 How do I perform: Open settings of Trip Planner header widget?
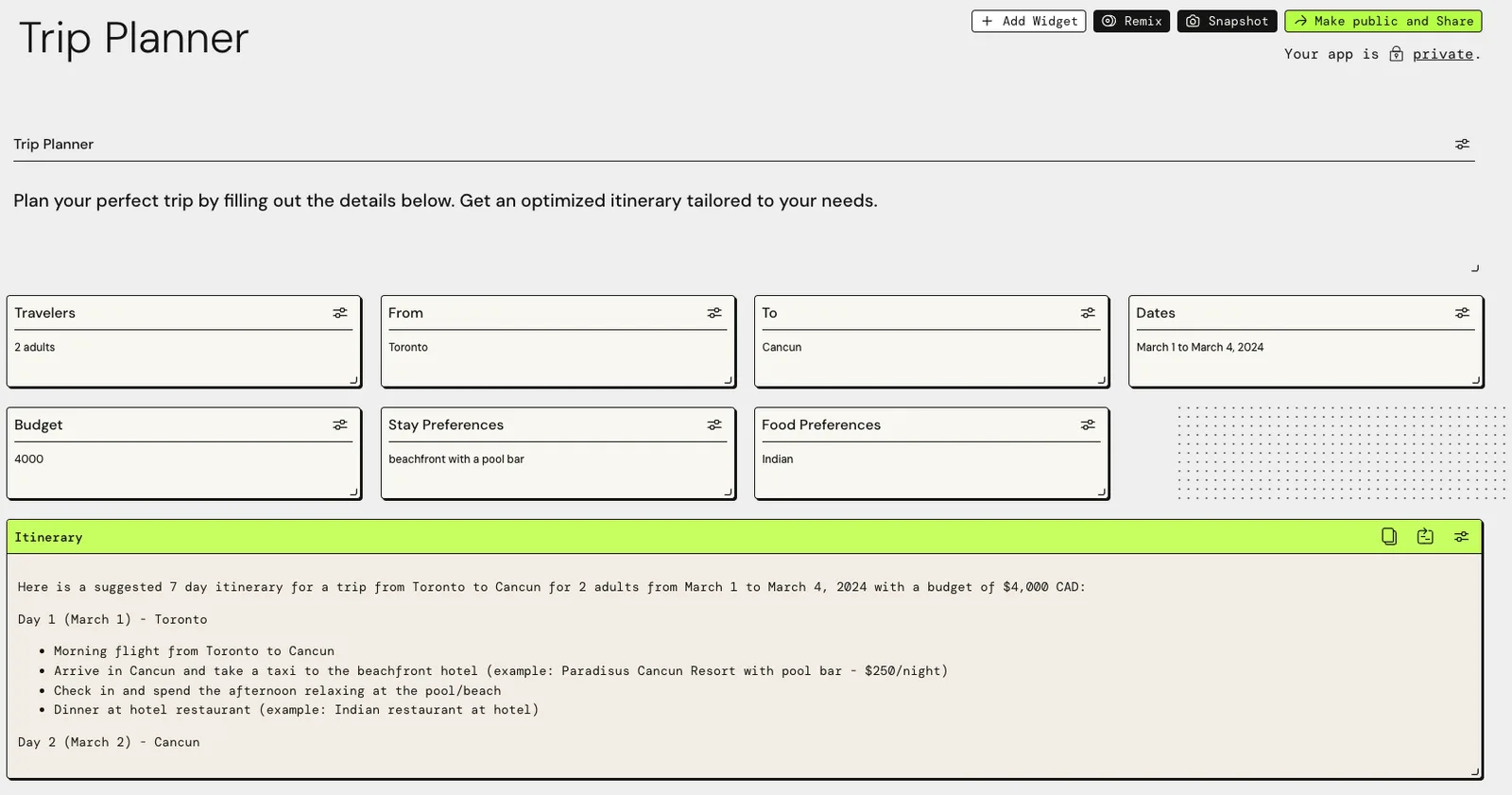point(1462,145)
